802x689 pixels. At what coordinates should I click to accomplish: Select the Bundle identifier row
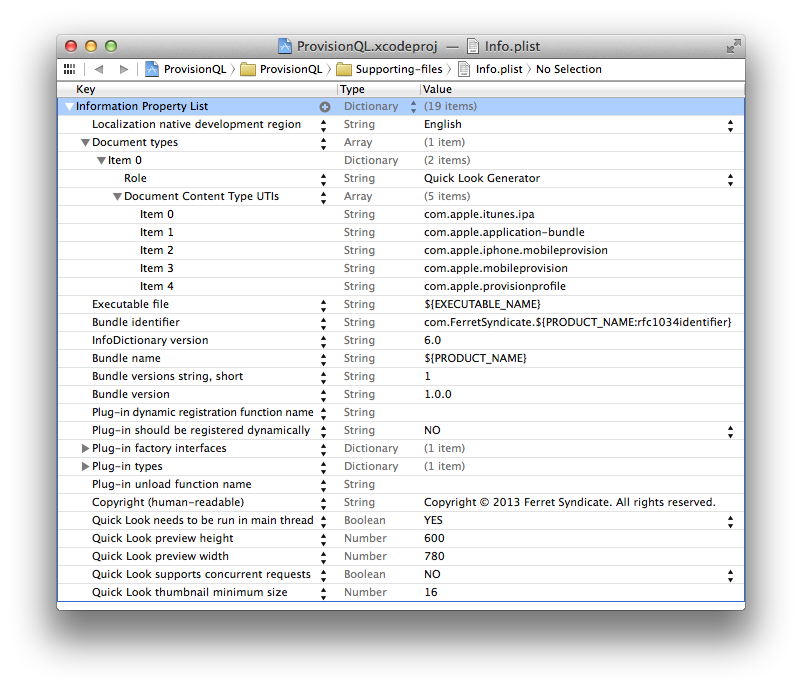(401, 322)
